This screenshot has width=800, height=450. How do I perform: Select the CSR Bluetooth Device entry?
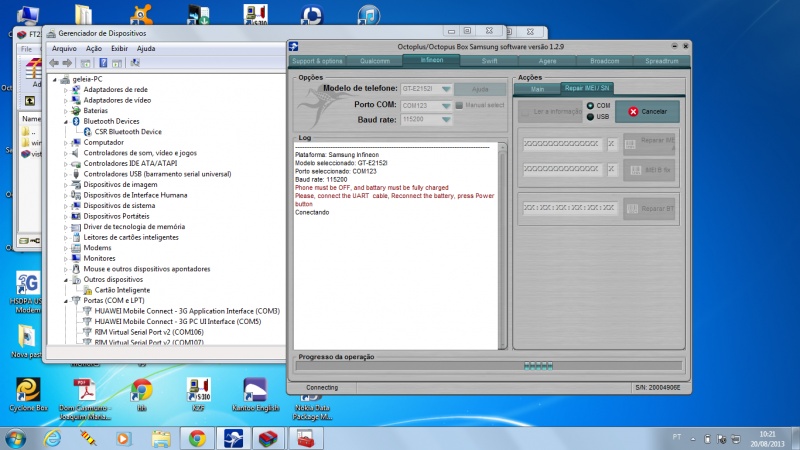coord(128,132)
